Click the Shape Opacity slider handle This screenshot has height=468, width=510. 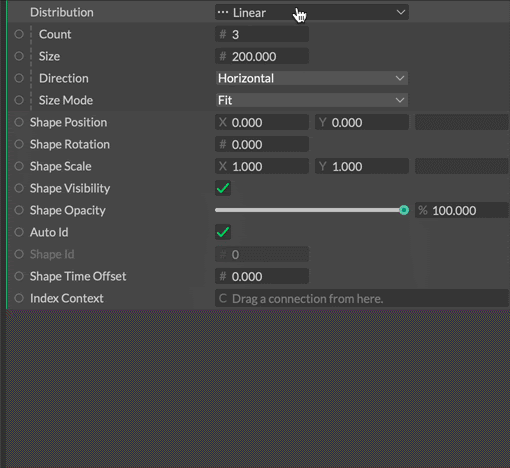click(404, 210)
